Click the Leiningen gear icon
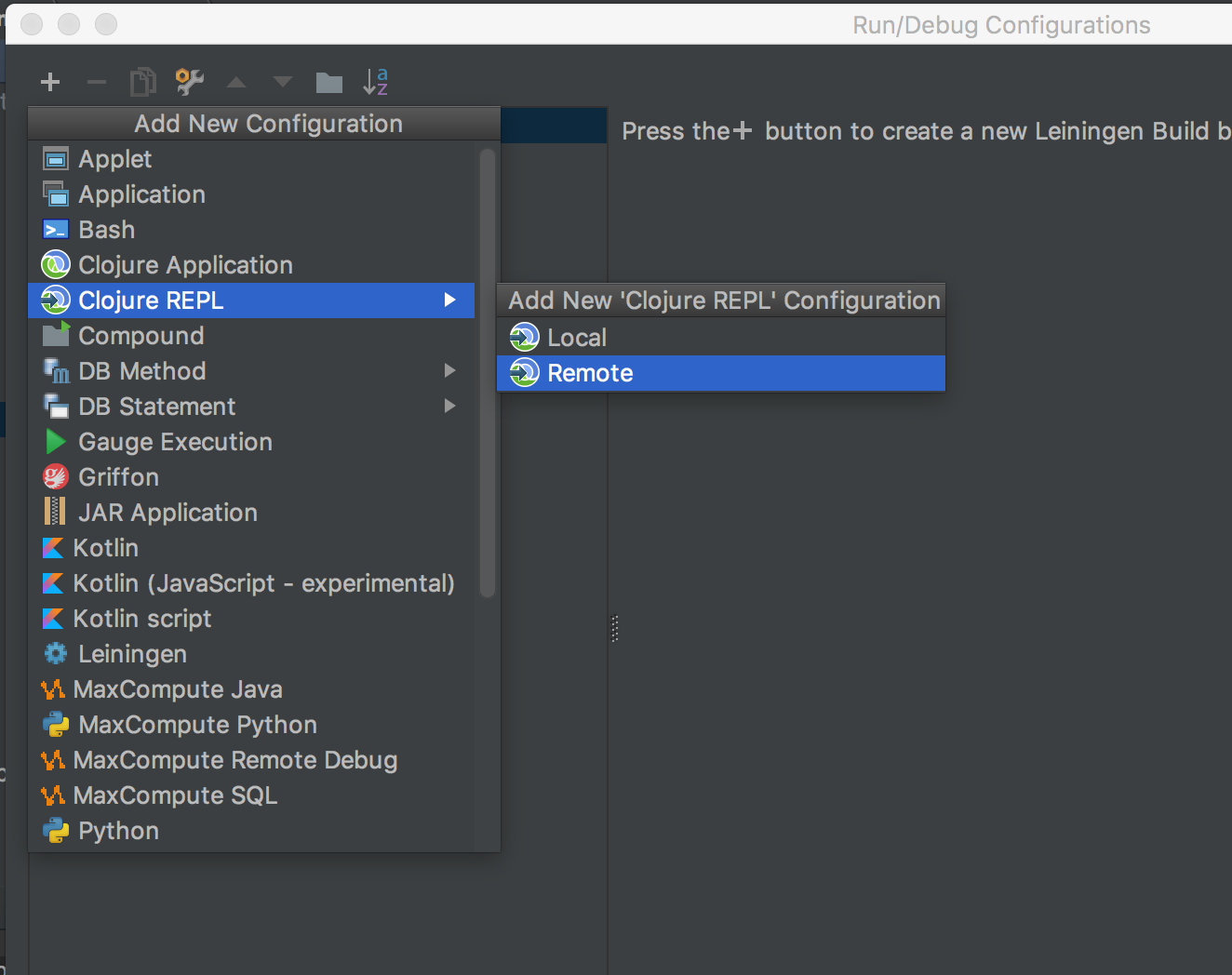Screen dimensions: 1232x975 pos(56,654)
